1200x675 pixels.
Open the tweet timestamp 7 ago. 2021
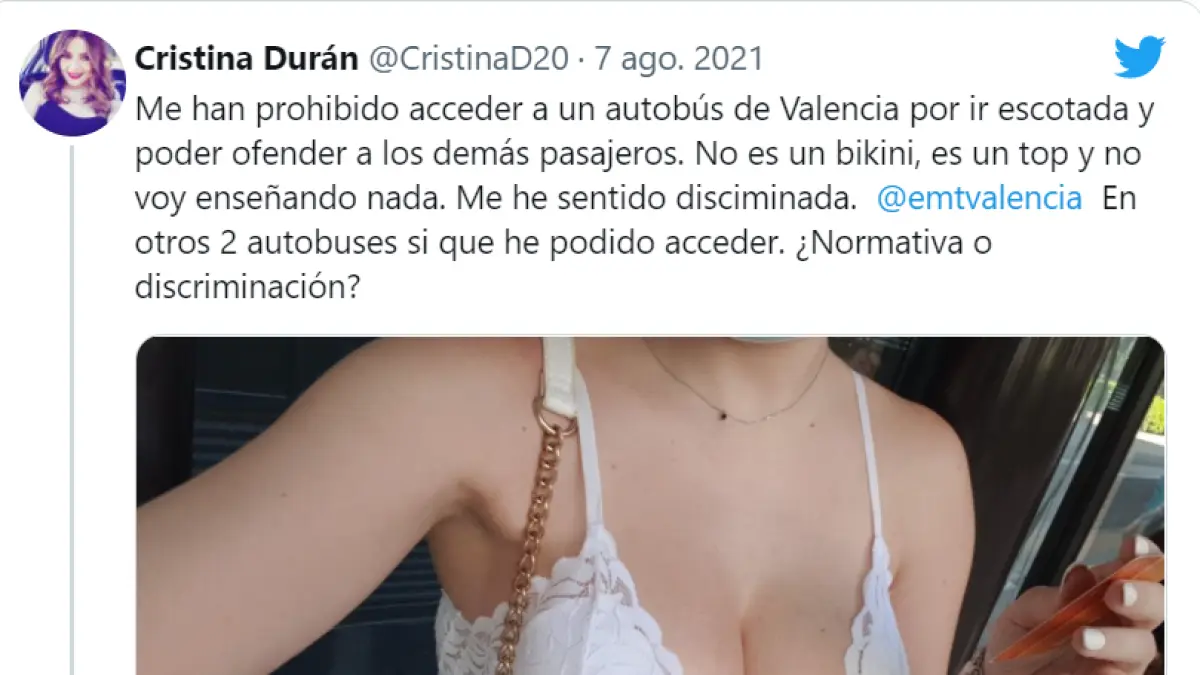[x=679, y=59]
